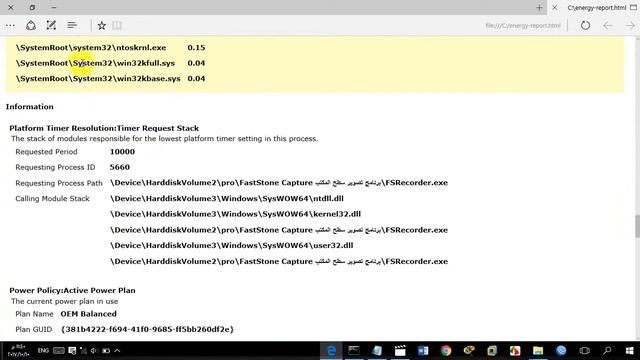Open Task View on the taskbar

coord(584,351)
